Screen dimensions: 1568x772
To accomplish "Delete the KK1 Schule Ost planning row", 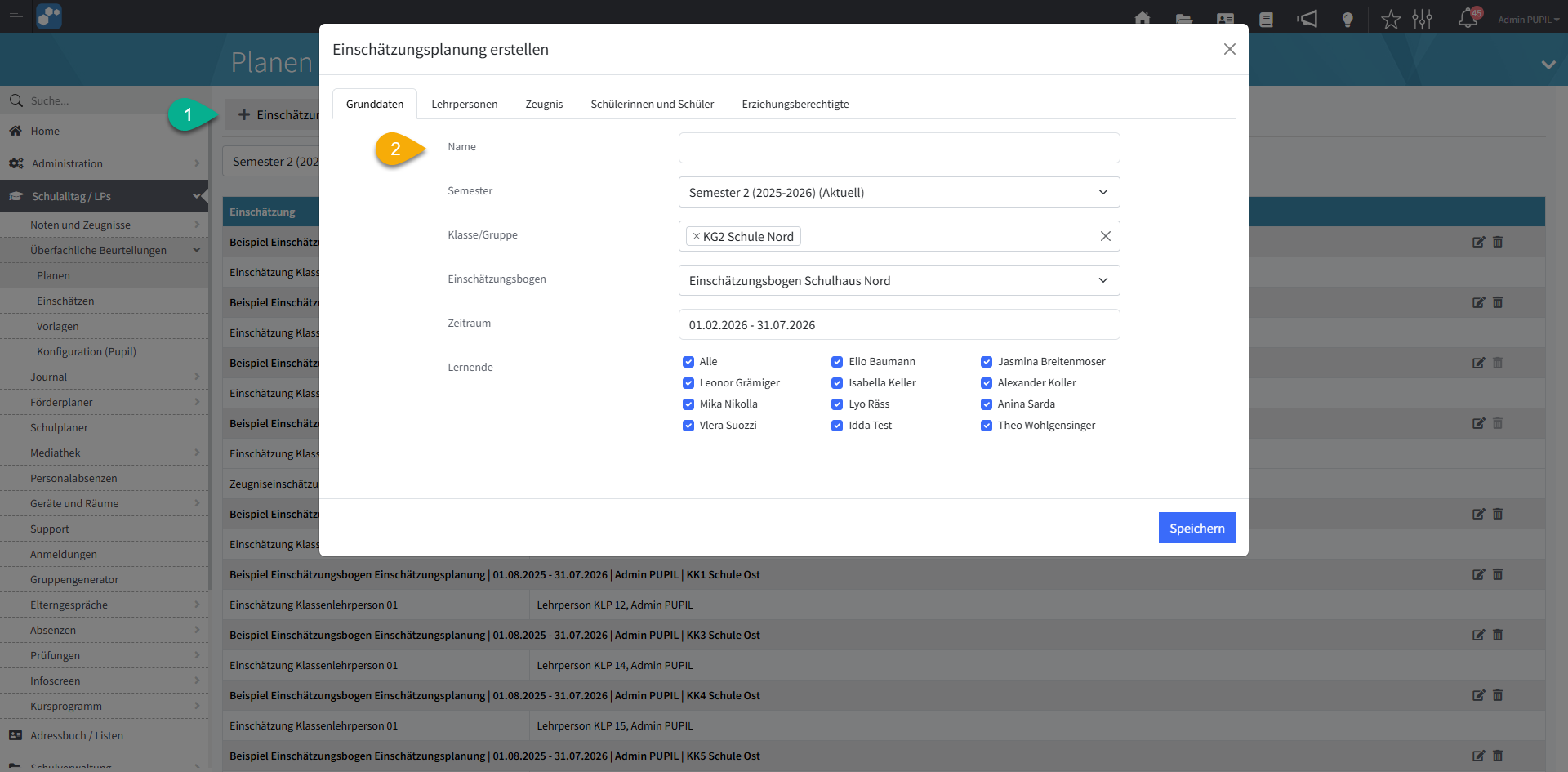I will click(x=1498, y=574).
